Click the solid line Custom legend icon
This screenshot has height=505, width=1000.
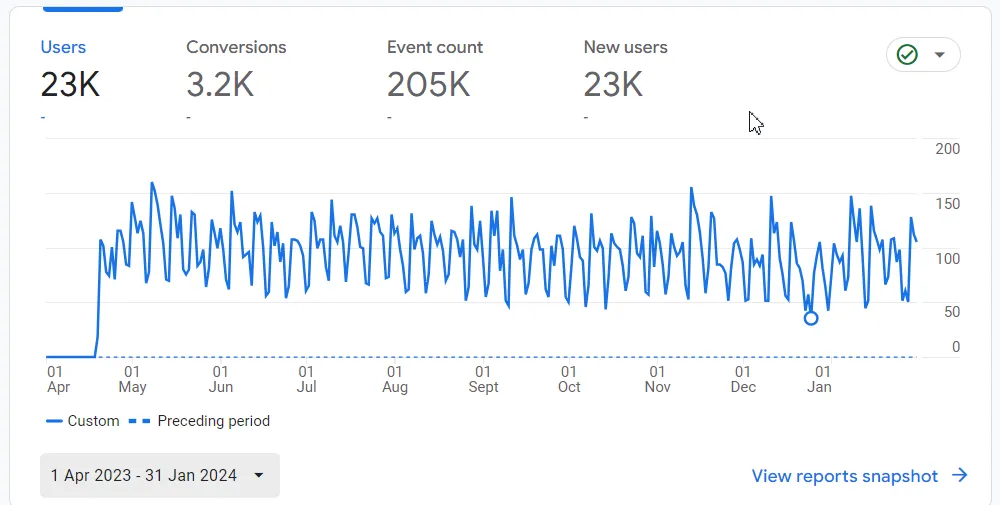coord(54,421)
